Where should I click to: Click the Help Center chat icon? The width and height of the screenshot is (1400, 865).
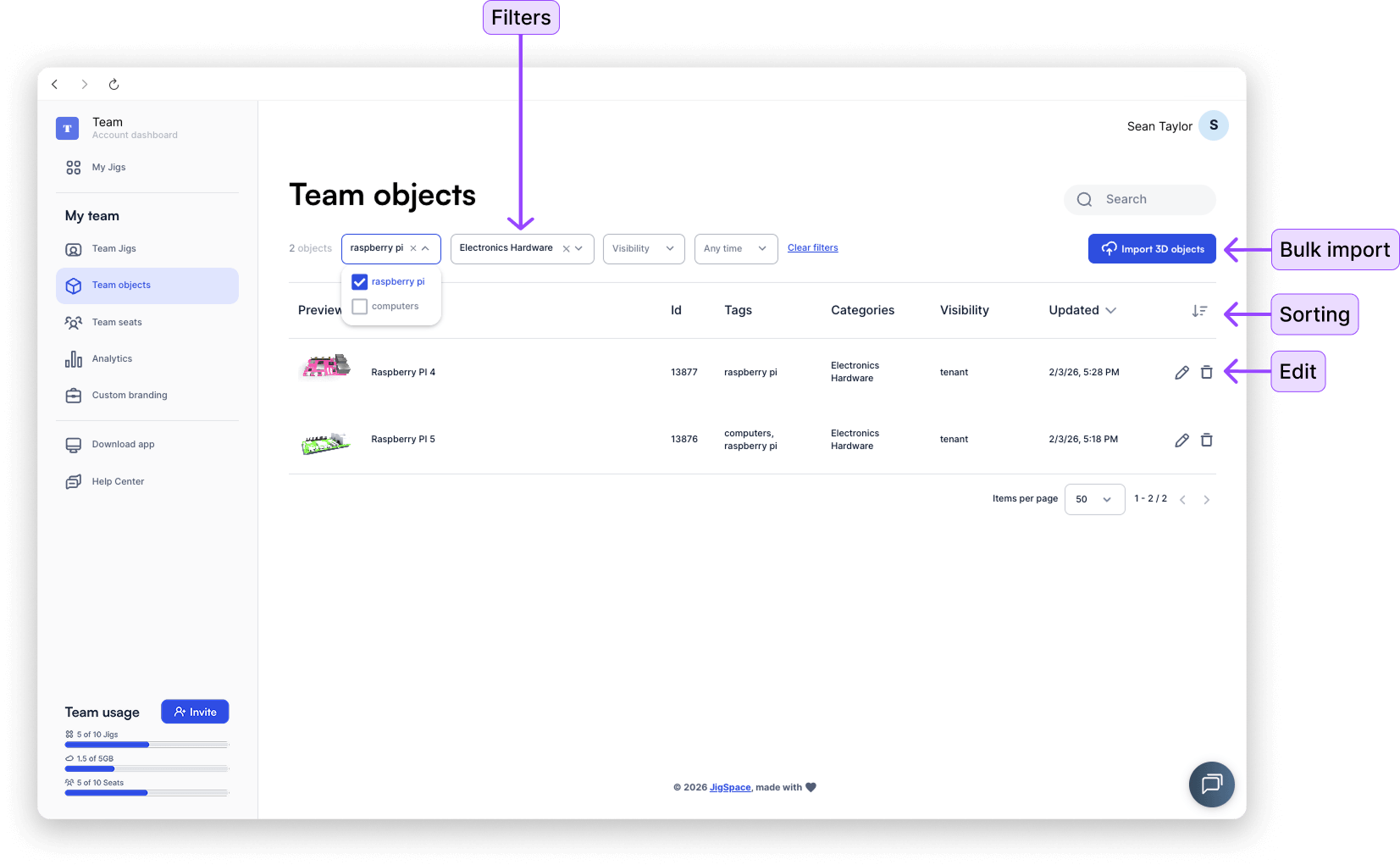click(74, 482)
